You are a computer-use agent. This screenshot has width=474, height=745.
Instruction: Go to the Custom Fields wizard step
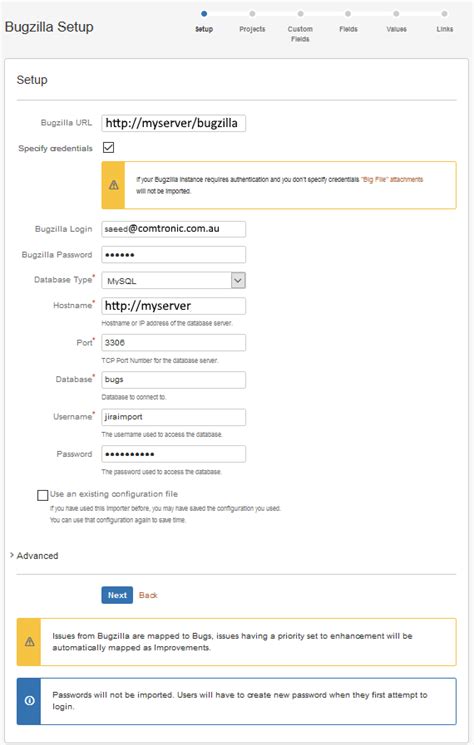(x=300, y=34)
